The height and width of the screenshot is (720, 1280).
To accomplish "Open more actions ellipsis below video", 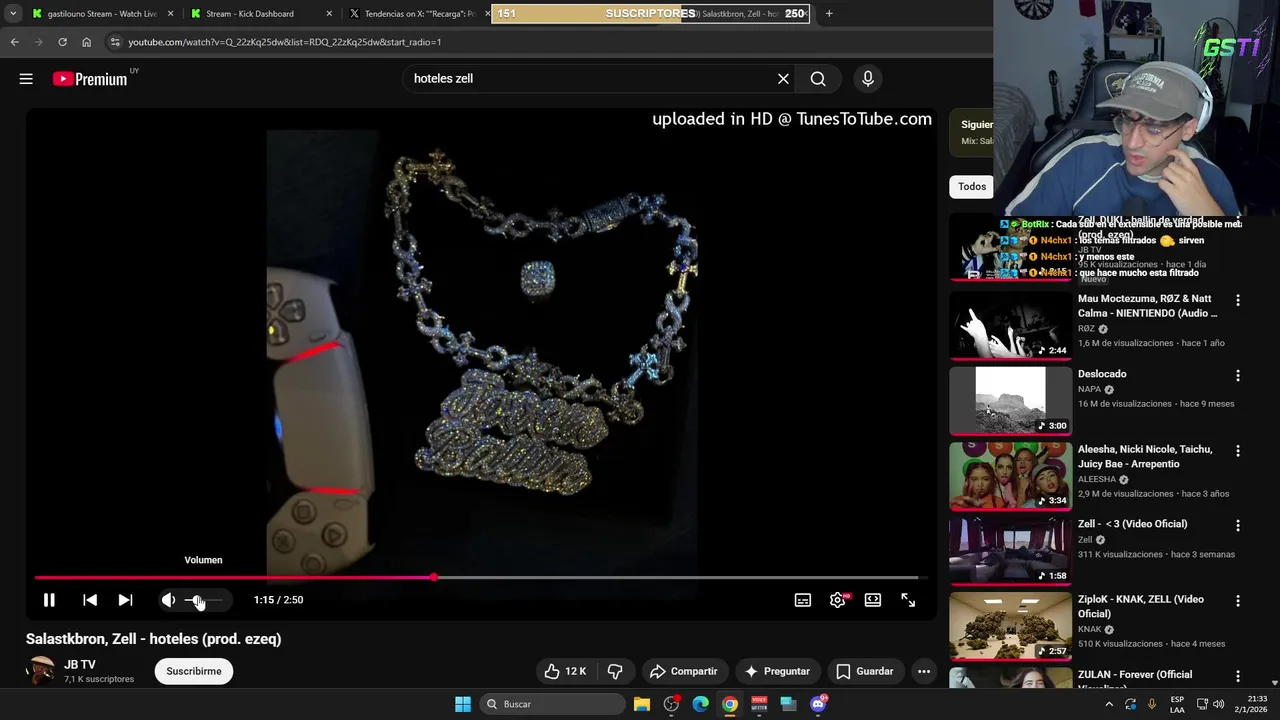I will click(924, 671).
